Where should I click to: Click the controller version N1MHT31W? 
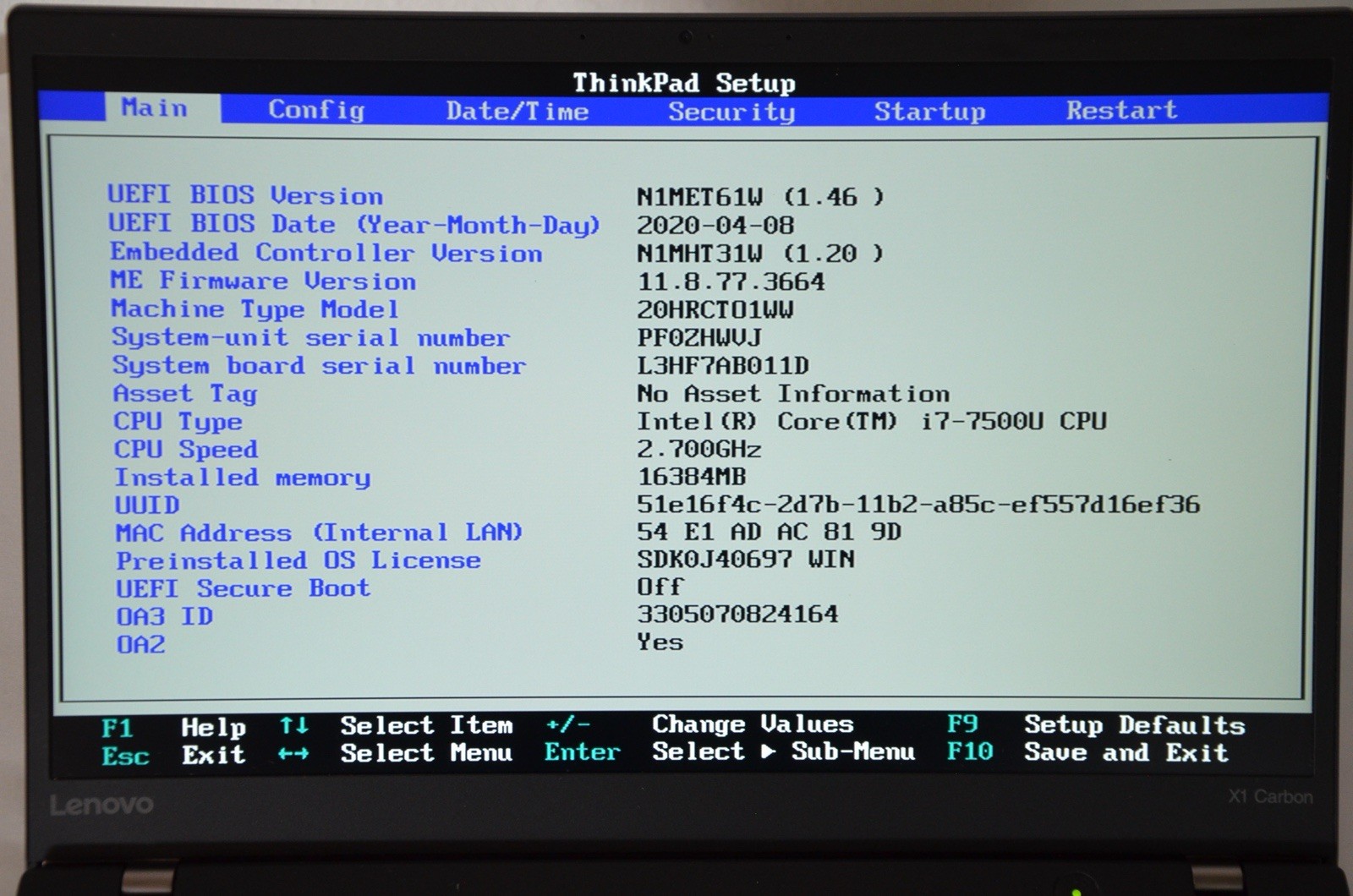click(760, 253)
